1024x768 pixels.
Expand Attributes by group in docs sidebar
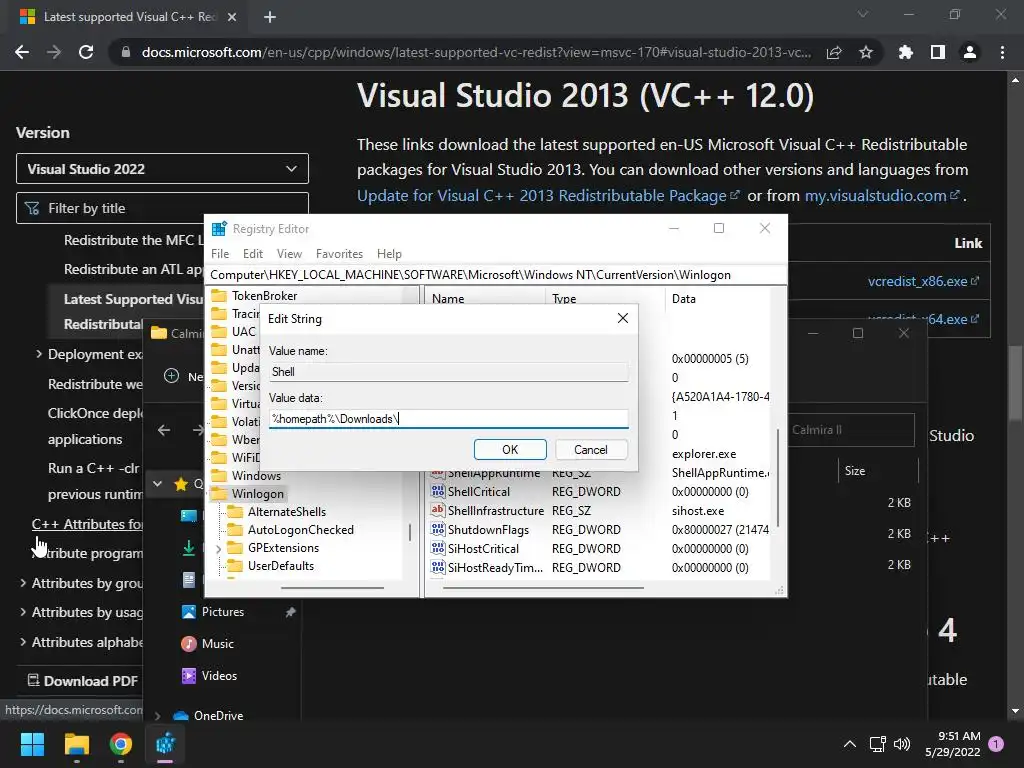pos(23,583)
